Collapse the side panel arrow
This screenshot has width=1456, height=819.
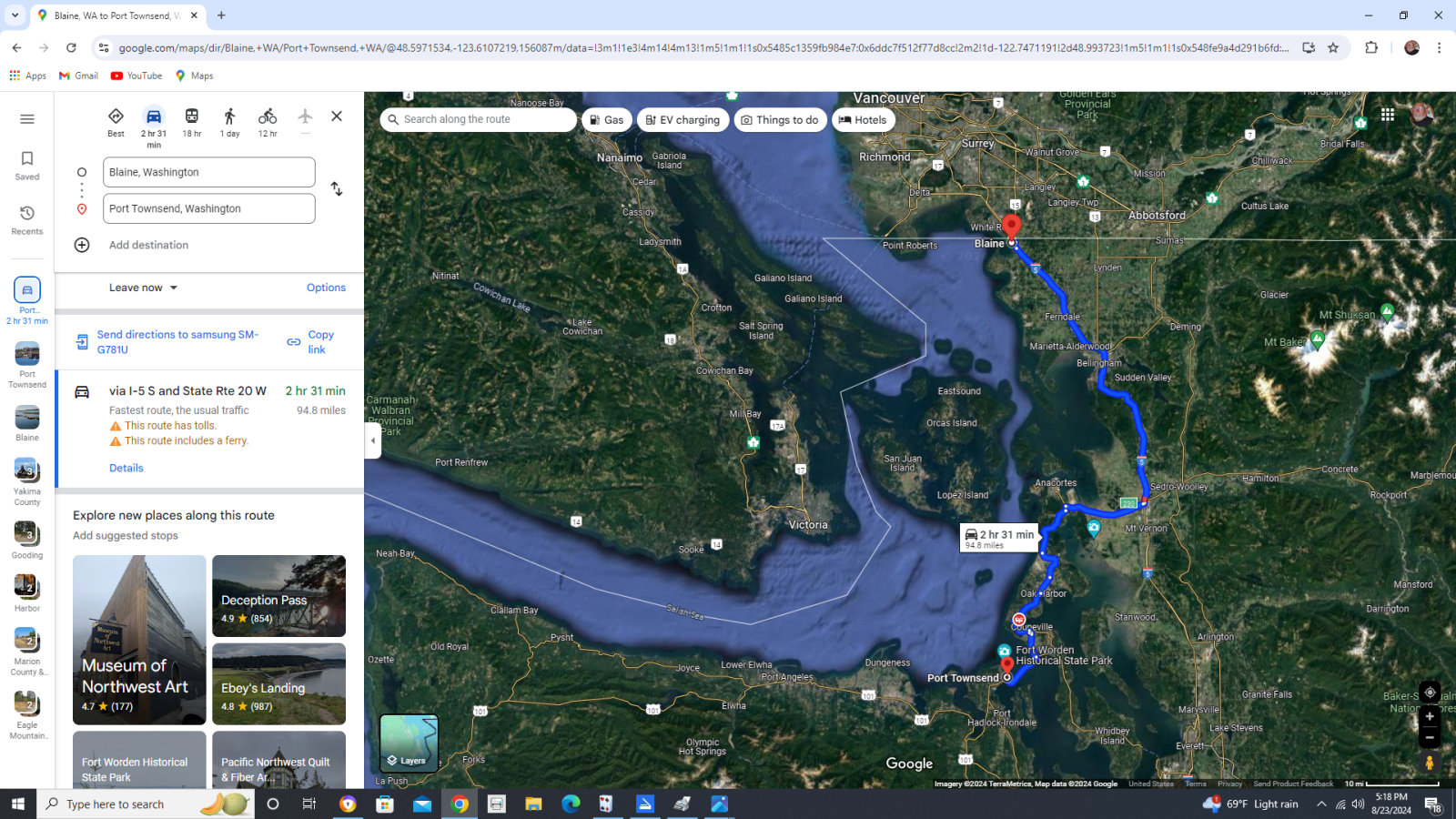tap(372, 440)
